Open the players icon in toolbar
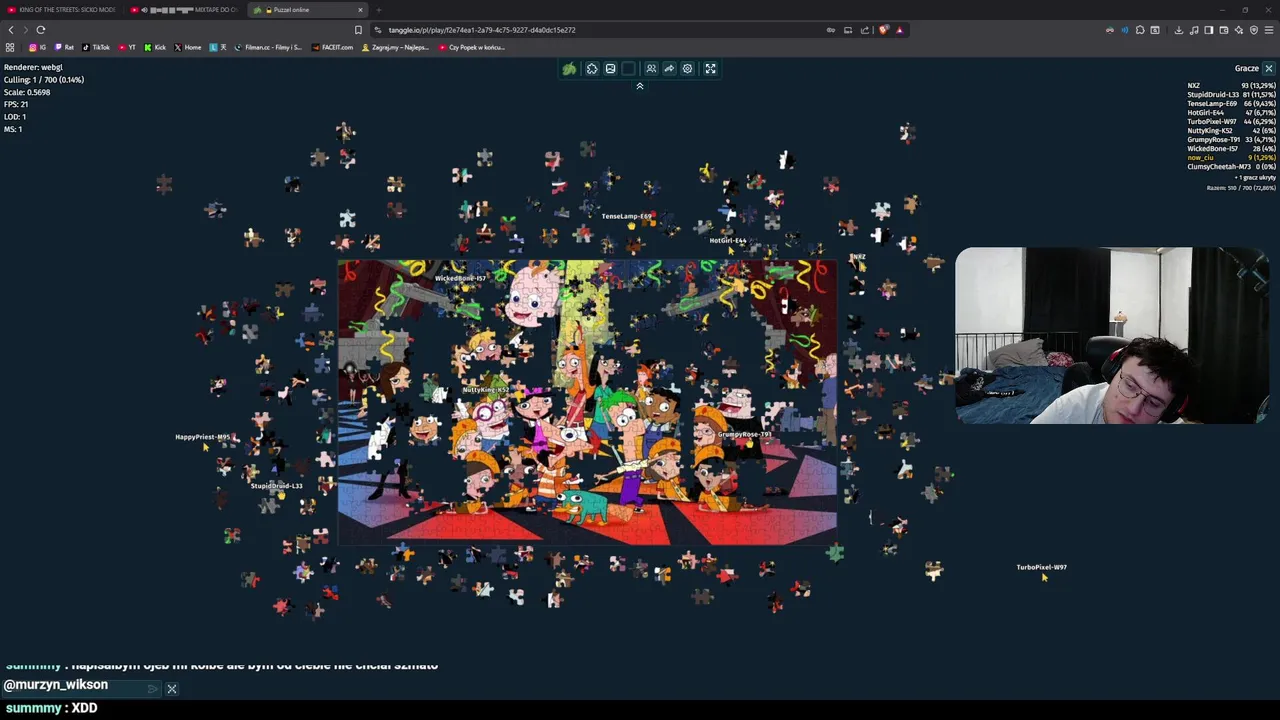This screenshot has width=1280, height=720. click(651, 69)
